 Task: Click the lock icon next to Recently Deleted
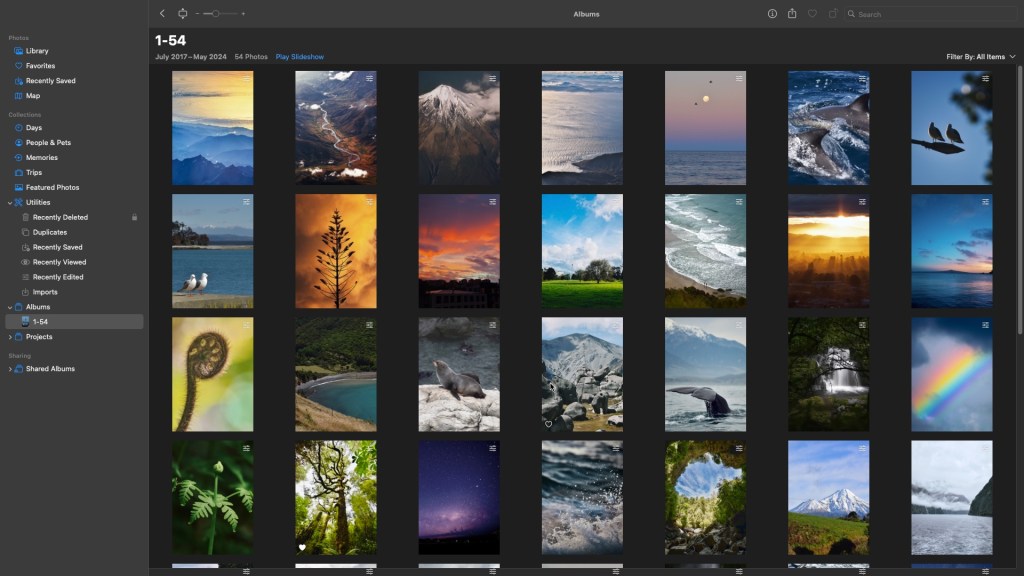pos(134,217)
